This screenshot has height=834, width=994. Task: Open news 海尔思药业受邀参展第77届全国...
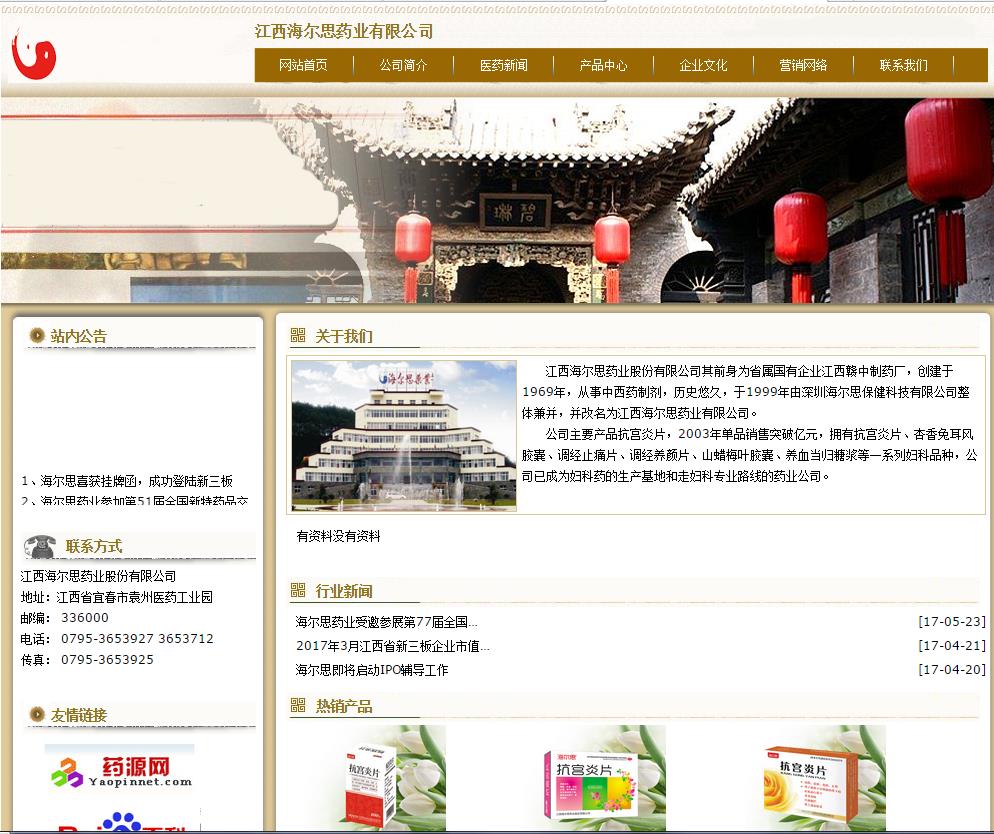coord(387,622)
